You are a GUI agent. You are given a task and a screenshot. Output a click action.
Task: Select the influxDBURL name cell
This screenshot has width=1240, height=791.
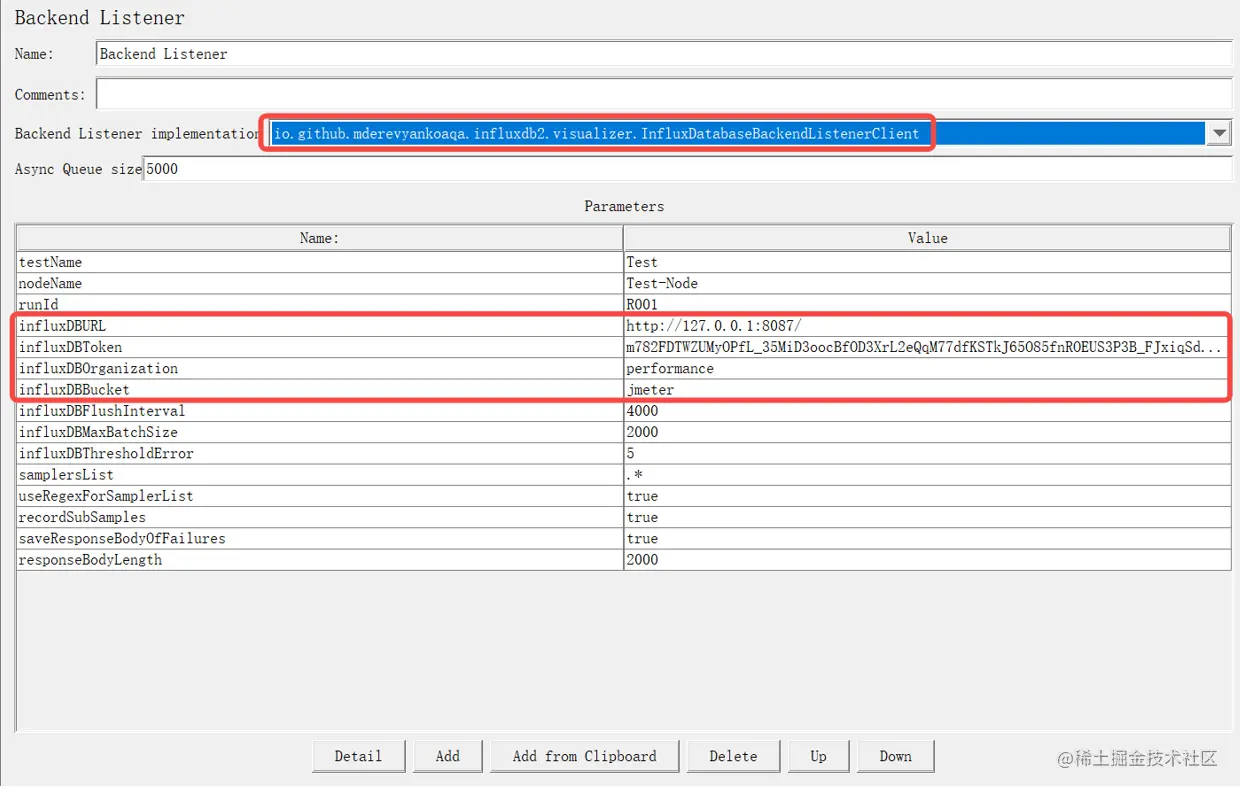coord(320,326)
